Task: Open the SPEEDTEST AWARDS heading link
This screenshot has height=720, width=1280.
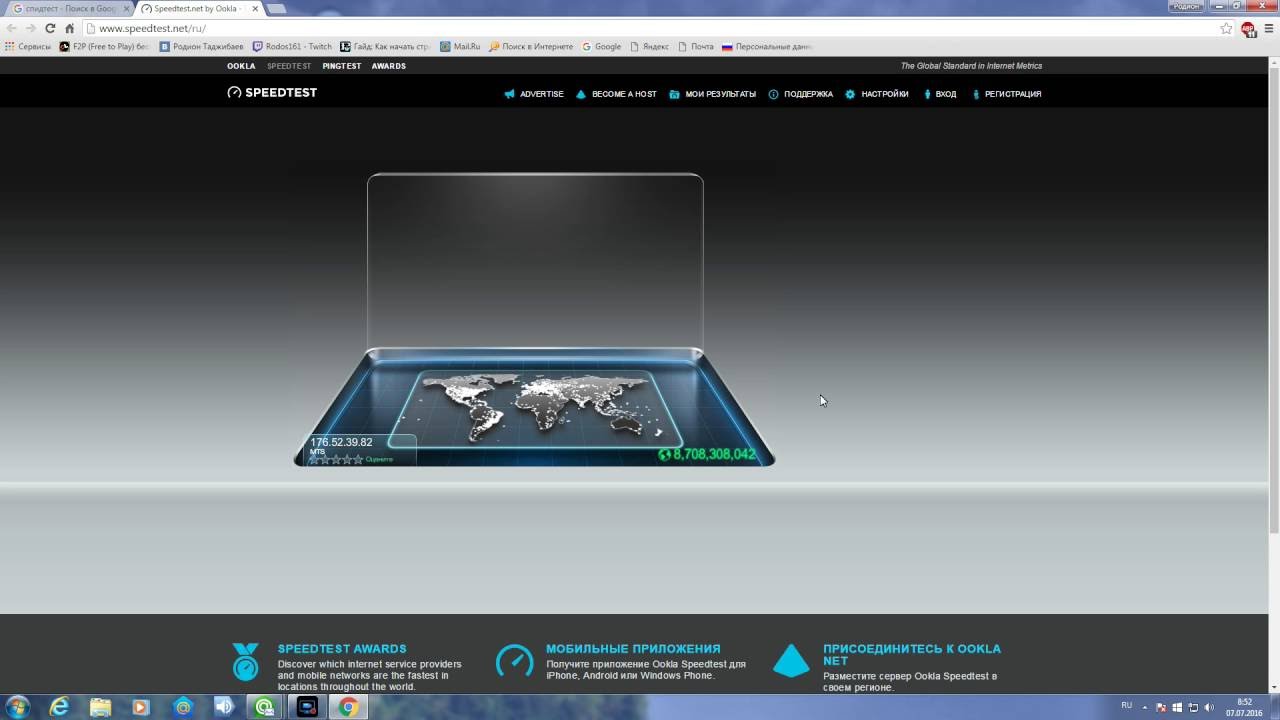Action: point(342,649)
